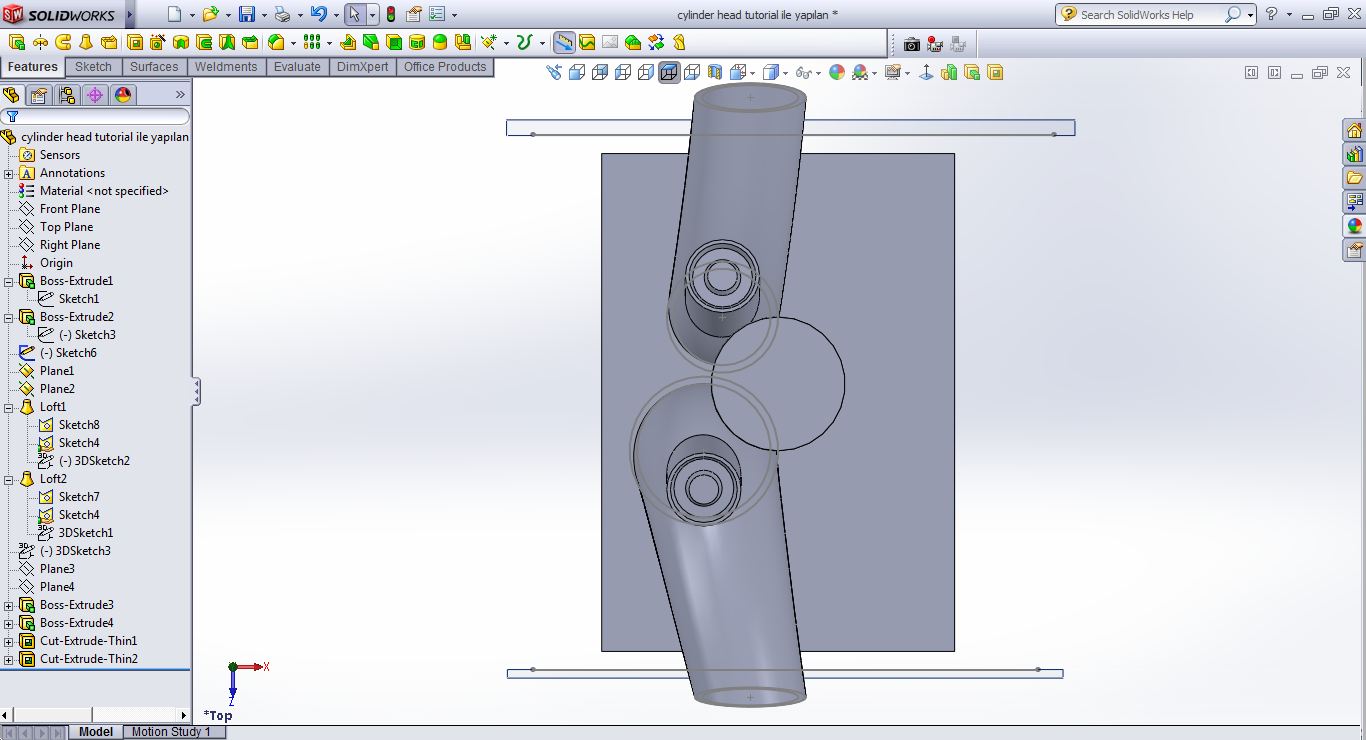Open the DimXpertManager tab icon

coord(95,95)
